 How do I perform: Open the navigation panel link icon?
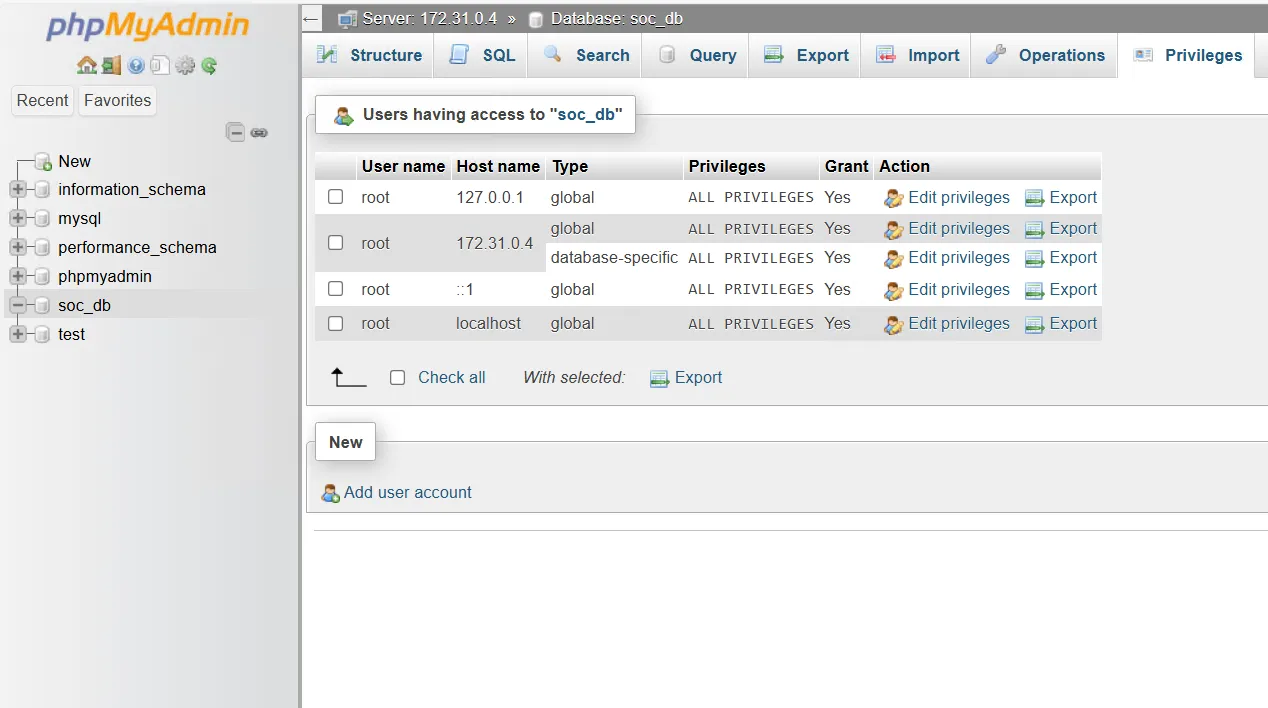tap(259, 132)
